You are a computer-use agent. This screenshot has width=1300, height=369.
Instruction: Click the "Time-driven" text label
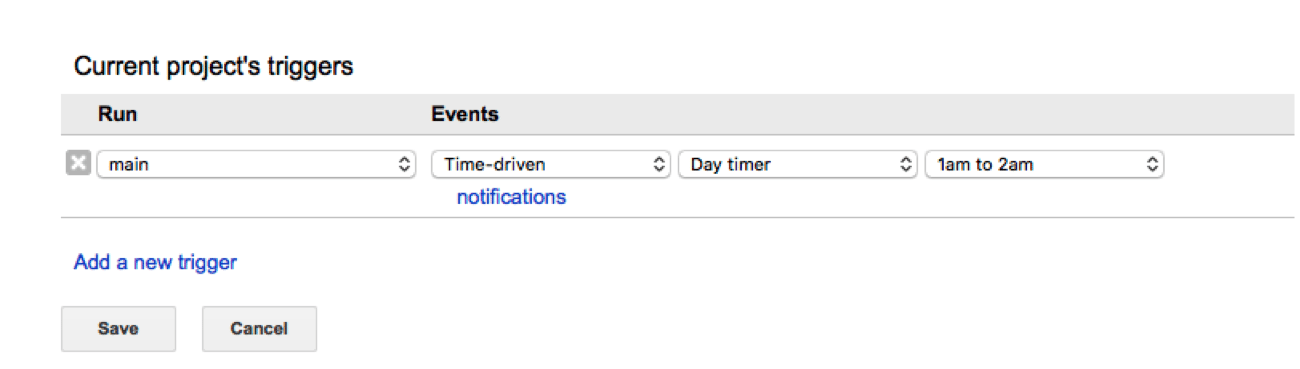point(495,165)
